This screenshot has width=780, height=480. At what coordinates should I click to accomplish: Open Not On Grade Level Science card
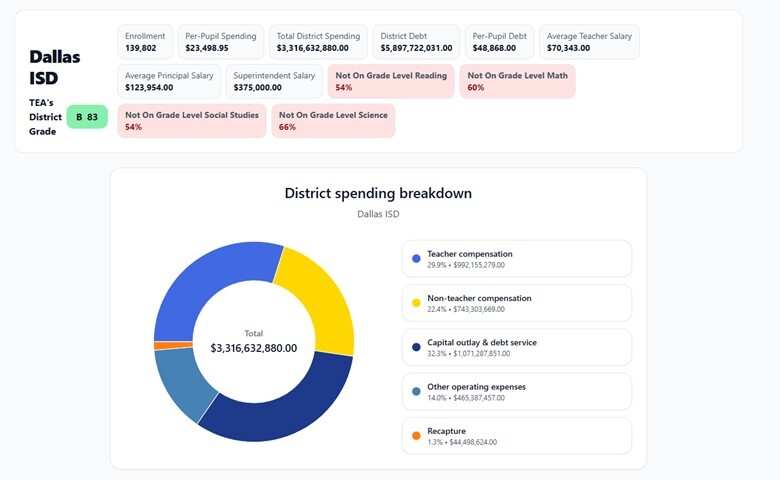pos(333,121)
